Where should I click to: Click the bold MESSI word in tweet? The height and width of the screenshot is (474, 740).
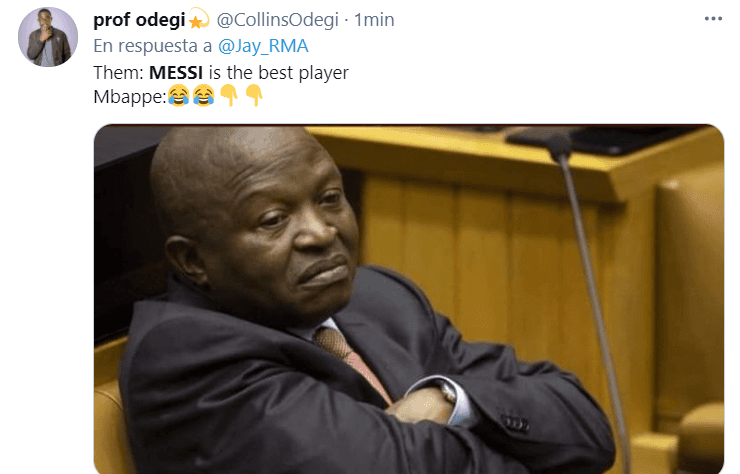tap(176, 73)
